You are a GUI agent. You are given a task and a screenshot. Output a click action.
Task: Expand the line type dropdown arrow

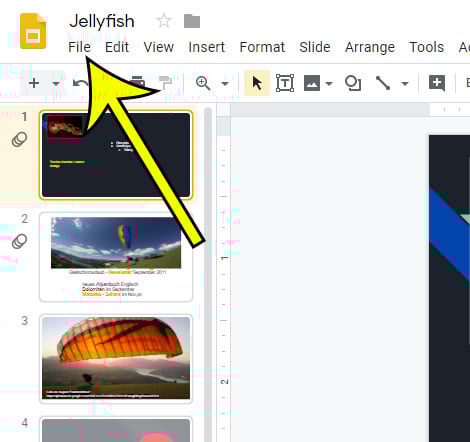click(405, 83)
